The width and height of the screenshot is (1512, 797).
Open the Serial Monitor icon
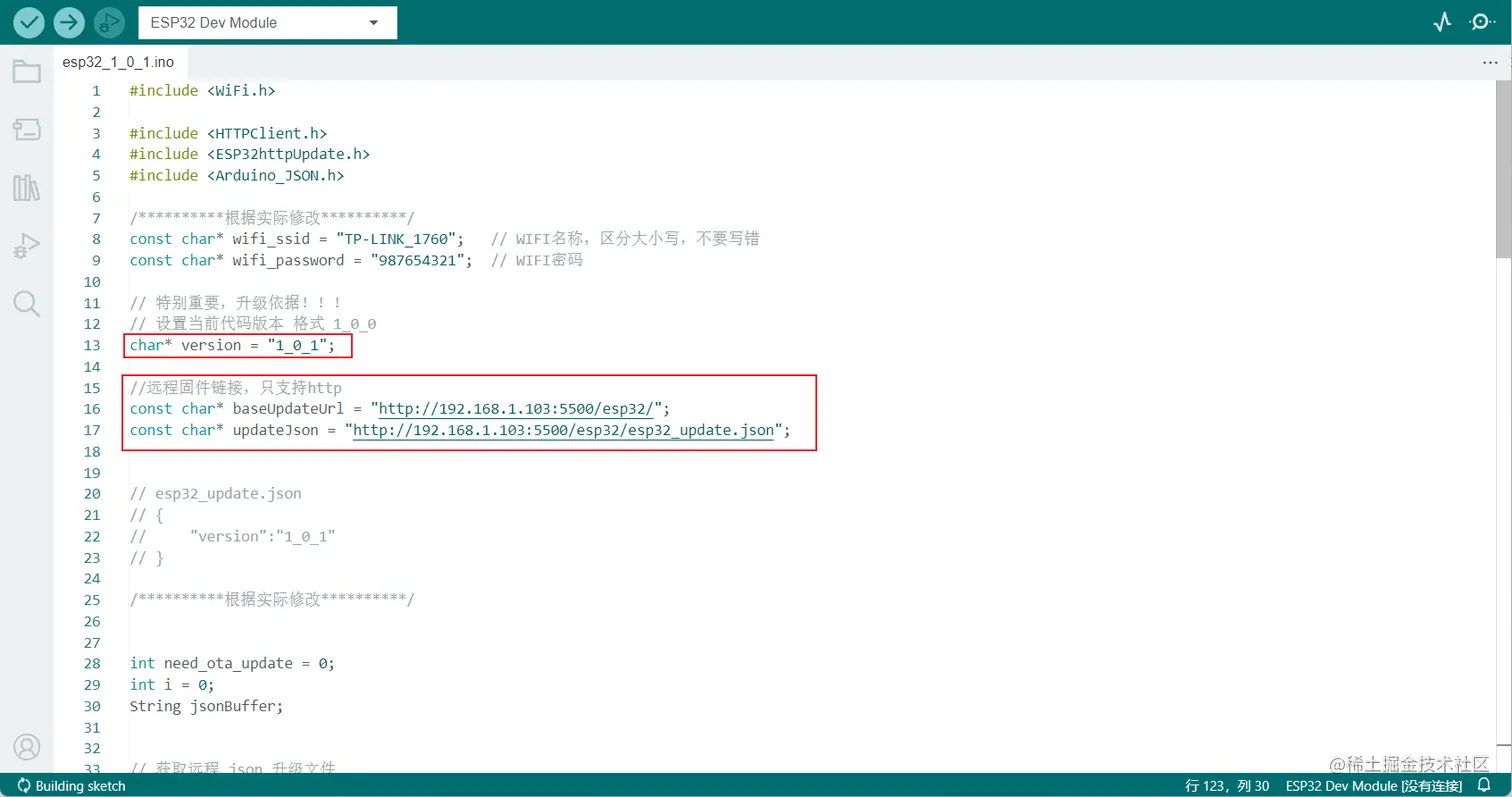tap(1481, 22)
